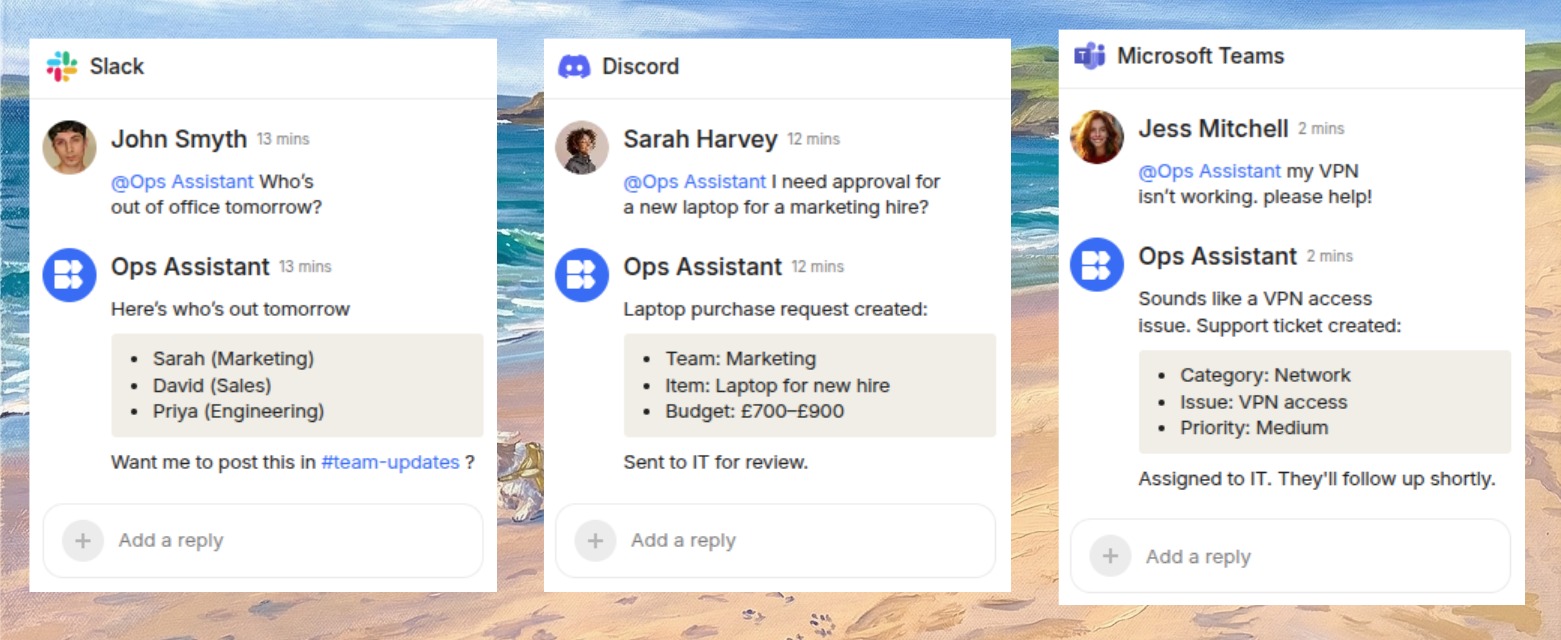1561x640 pixels.
Task: Click the @Ops Assistant mention in John's message
Action: [180, 180]
